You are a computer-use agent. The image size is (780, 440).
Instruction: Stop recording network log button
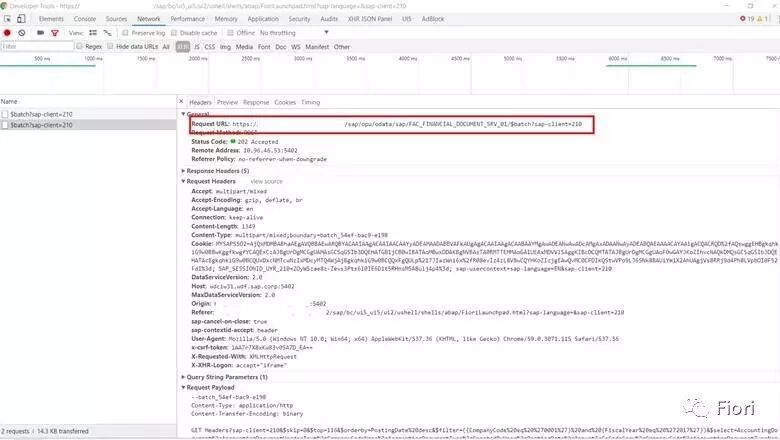click(x=7, y=33)
